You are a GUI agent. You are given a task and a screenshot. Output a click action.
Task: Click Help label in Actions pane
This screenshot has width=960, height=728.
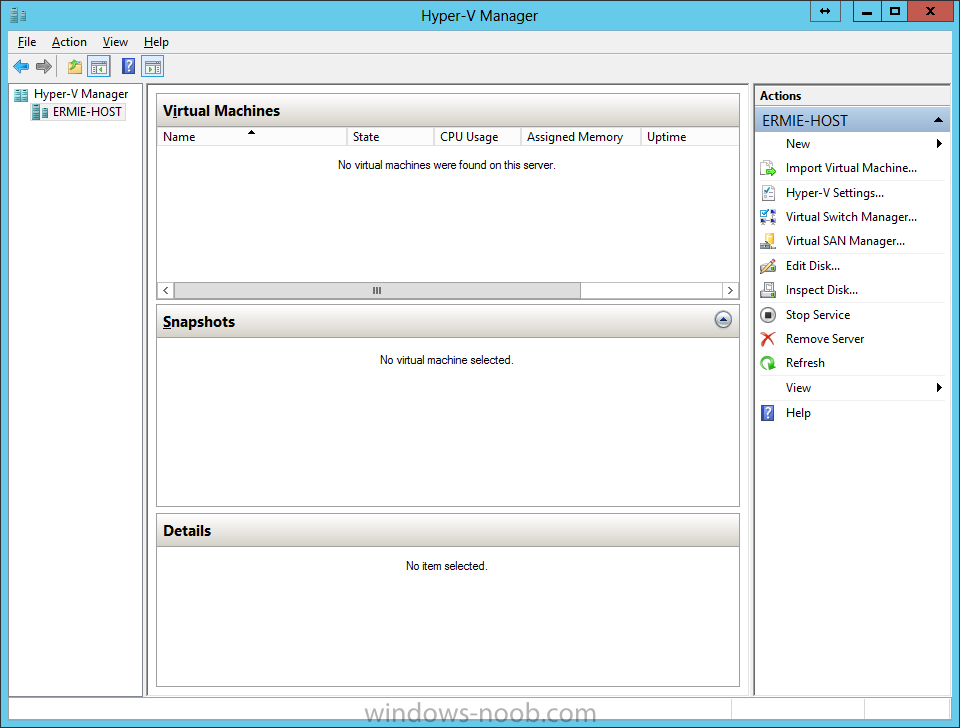click(798, 413)
